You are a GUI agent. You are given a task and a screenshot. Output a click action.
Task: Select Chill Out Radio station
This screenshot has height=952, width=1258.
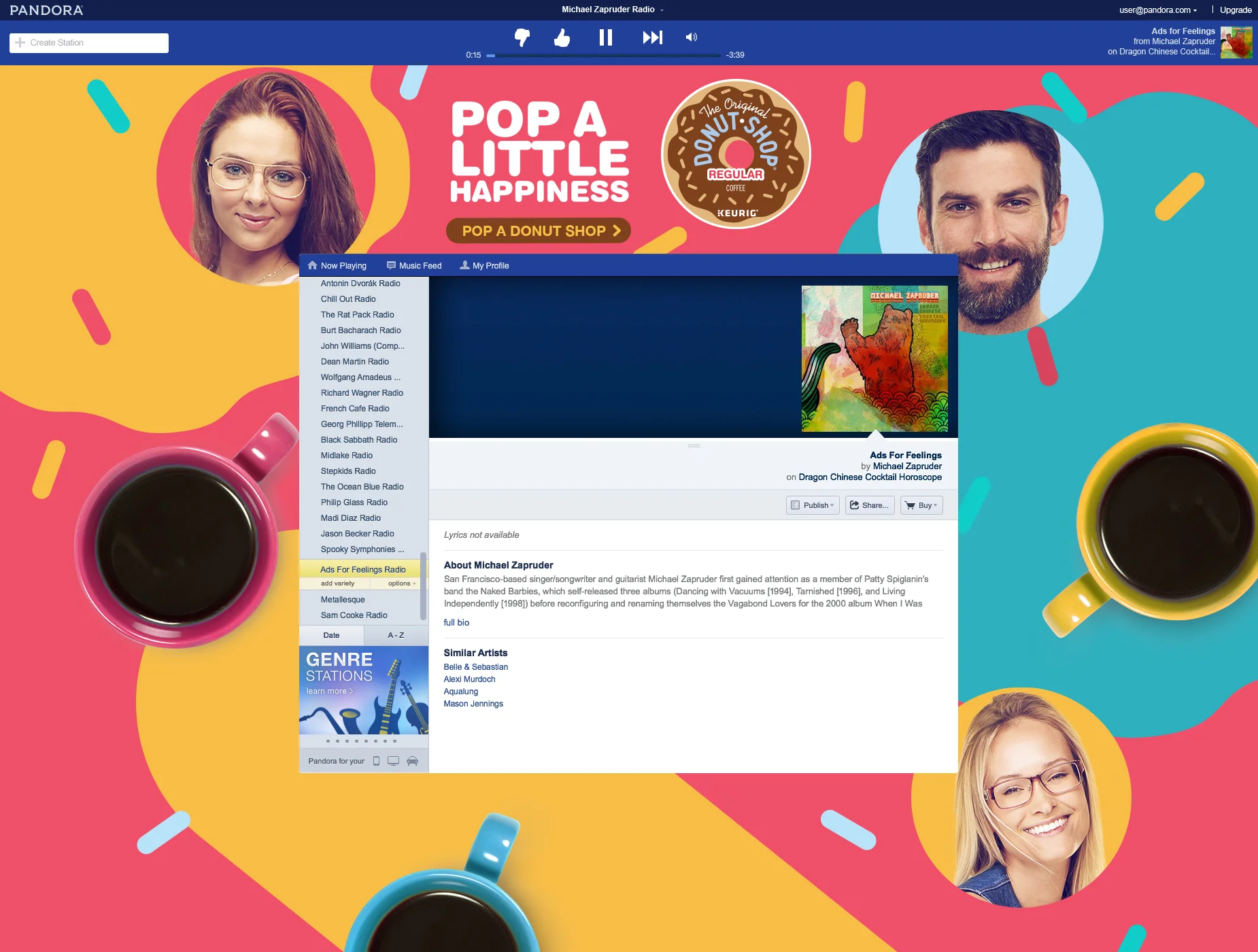pos(348,299)
